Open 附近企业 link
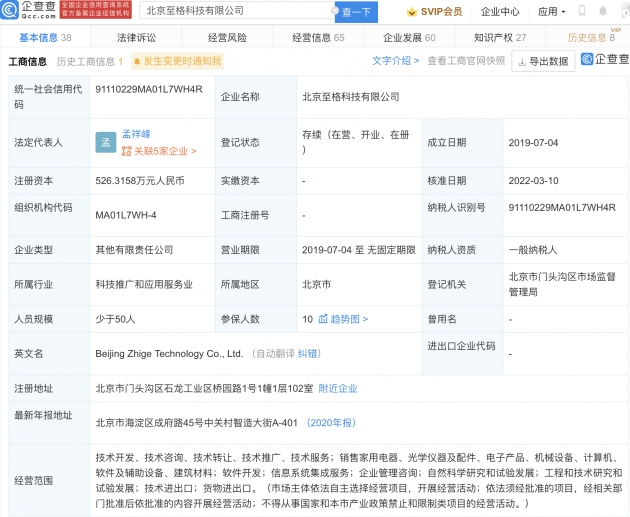The width and height of the screenshot is (630, 517). tap(338, 388)
